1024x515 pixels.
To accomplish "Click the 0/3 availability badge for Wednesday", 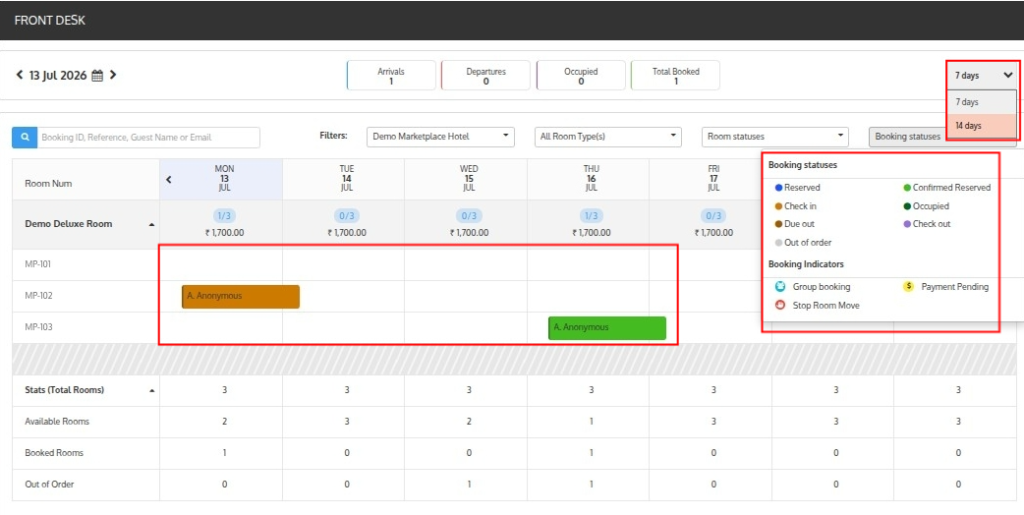I will click(x=469, y=216).
